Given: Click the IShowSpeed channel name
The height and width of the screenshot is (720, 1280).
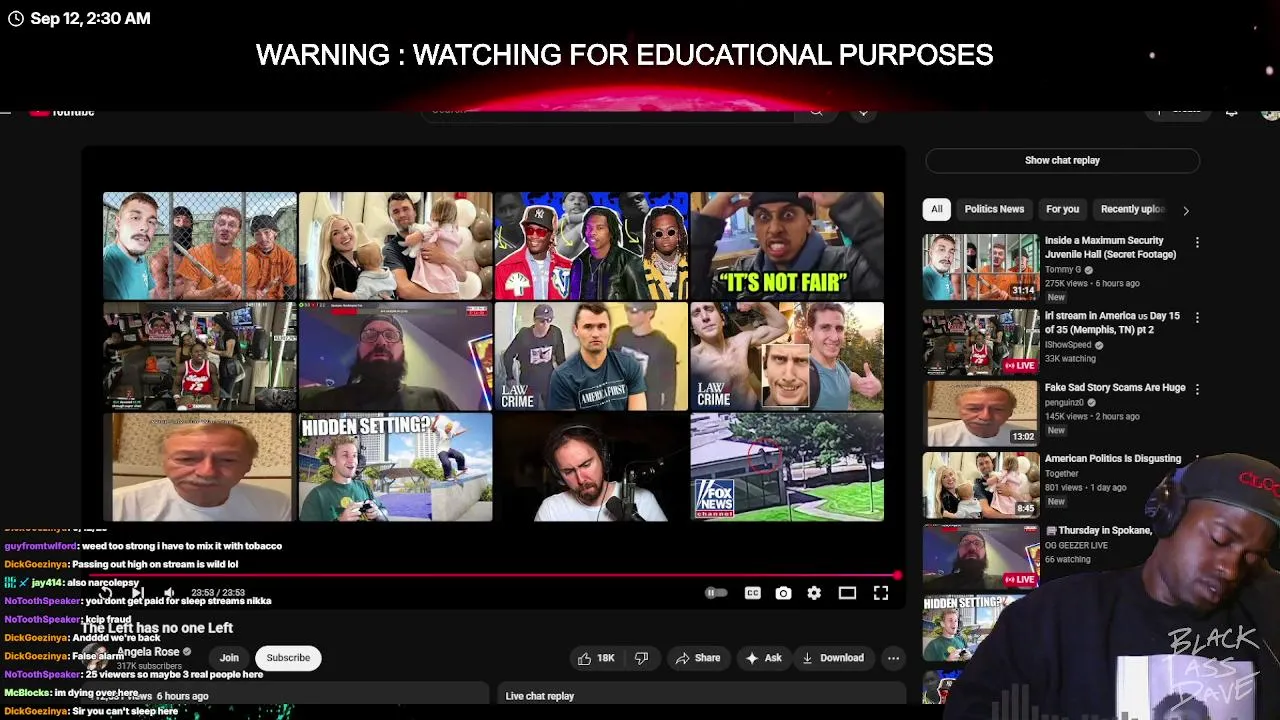Looking at the screenshot, I should [x=1068, y=345].
